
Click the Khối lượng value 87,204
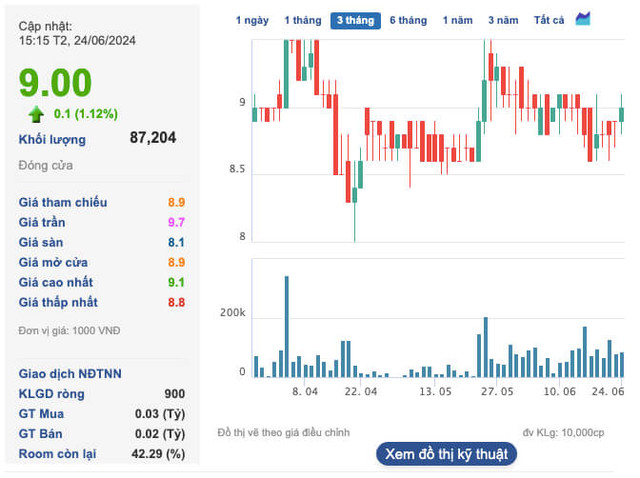153,138
